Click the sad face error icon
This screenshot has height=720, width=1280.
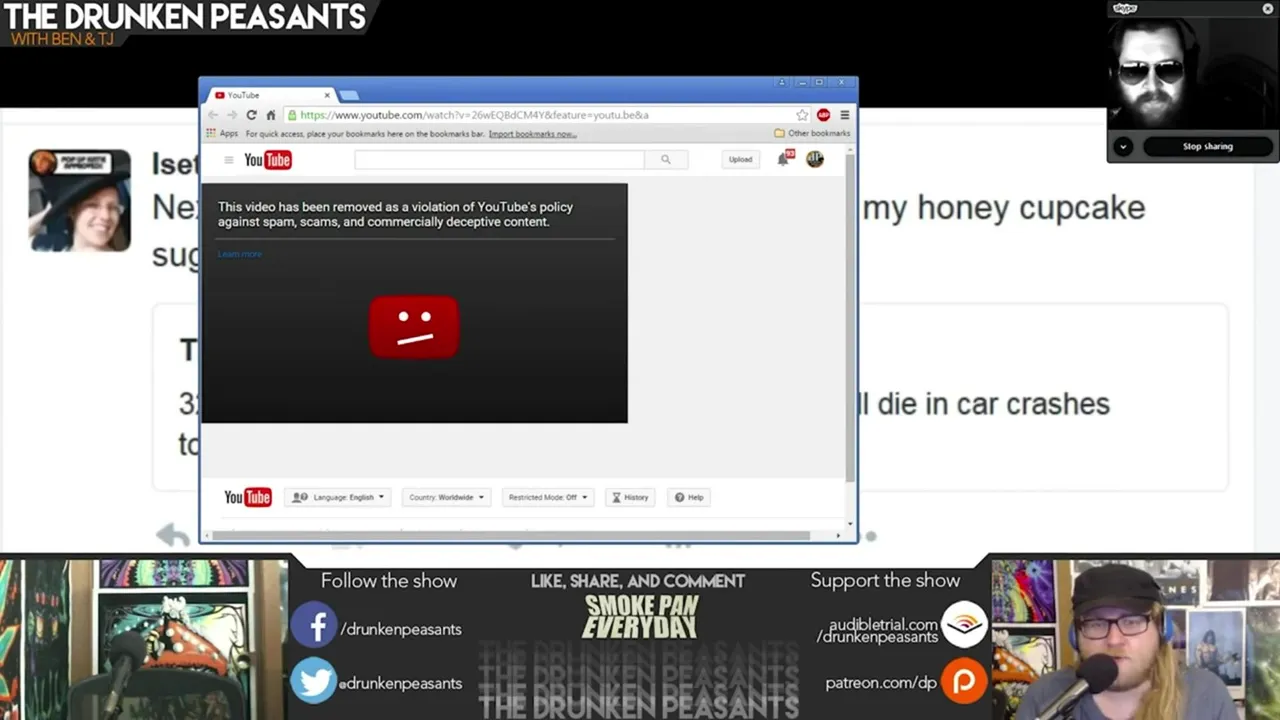pos(414,327)
